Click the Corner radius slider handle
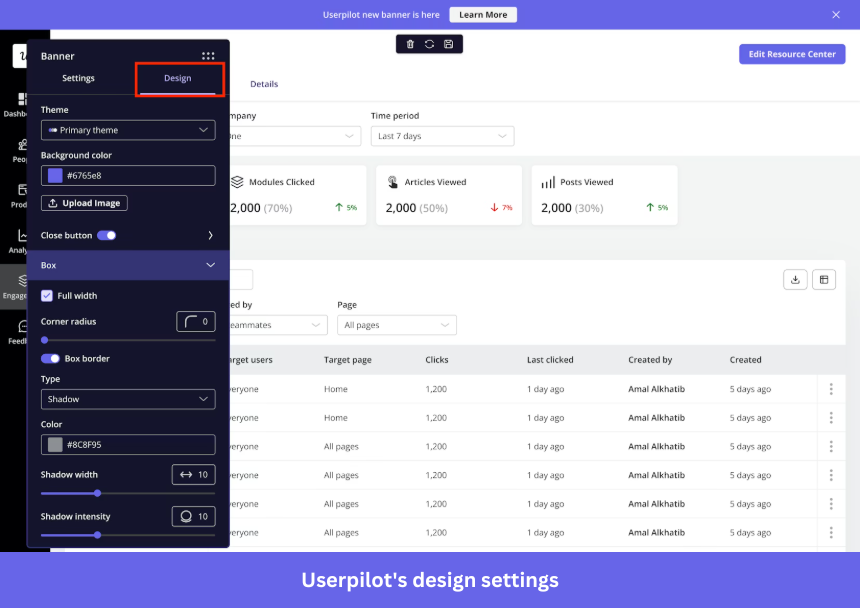860x608 pixels. pyautogui.click(x=44, y=340)
